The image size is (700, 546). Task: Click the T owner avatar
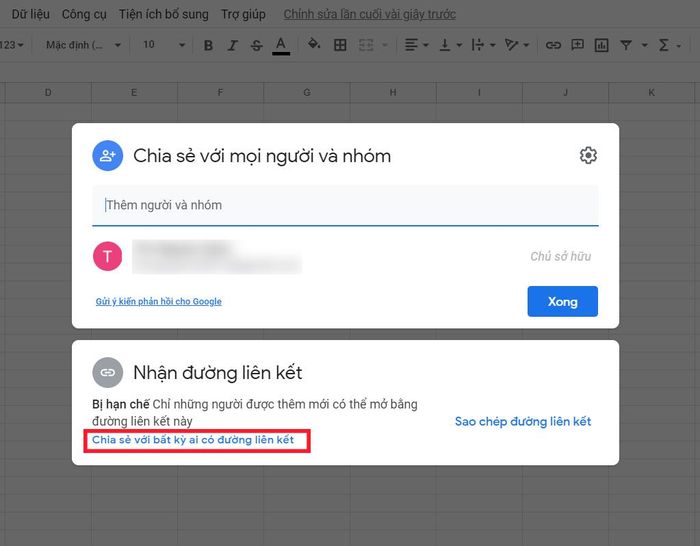(108, 256)
